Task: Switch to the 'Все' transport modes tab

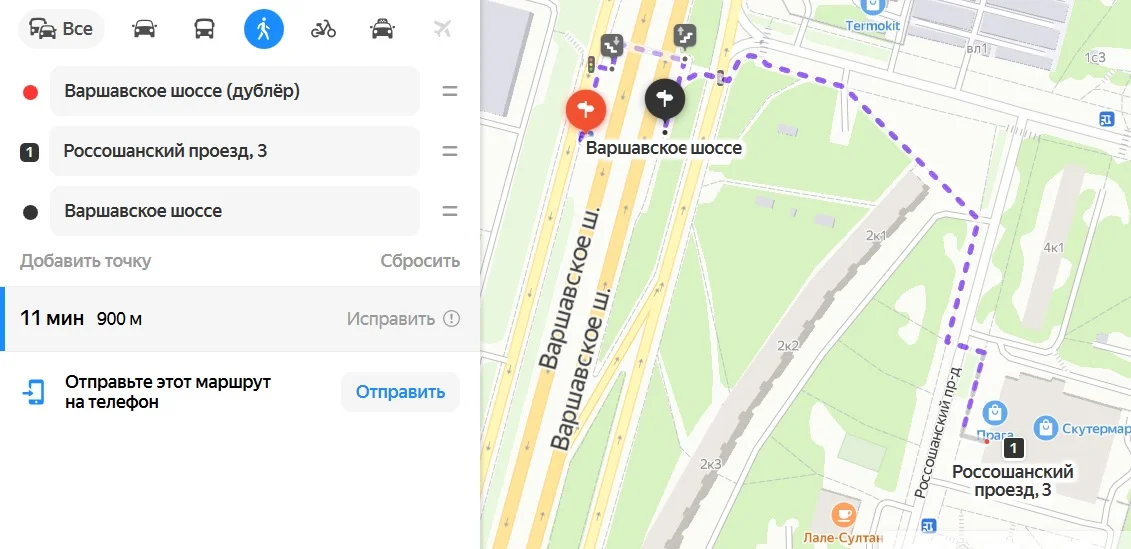Action: pos(61,30)
